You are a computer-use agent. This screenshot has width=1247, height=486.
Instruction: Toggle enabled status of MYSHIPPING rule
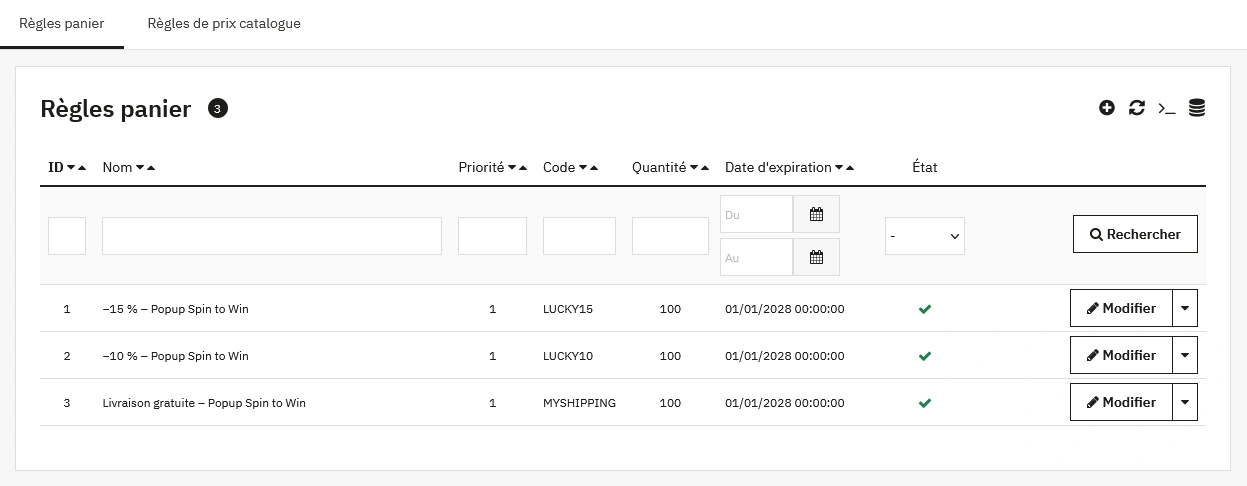[925, 403]
